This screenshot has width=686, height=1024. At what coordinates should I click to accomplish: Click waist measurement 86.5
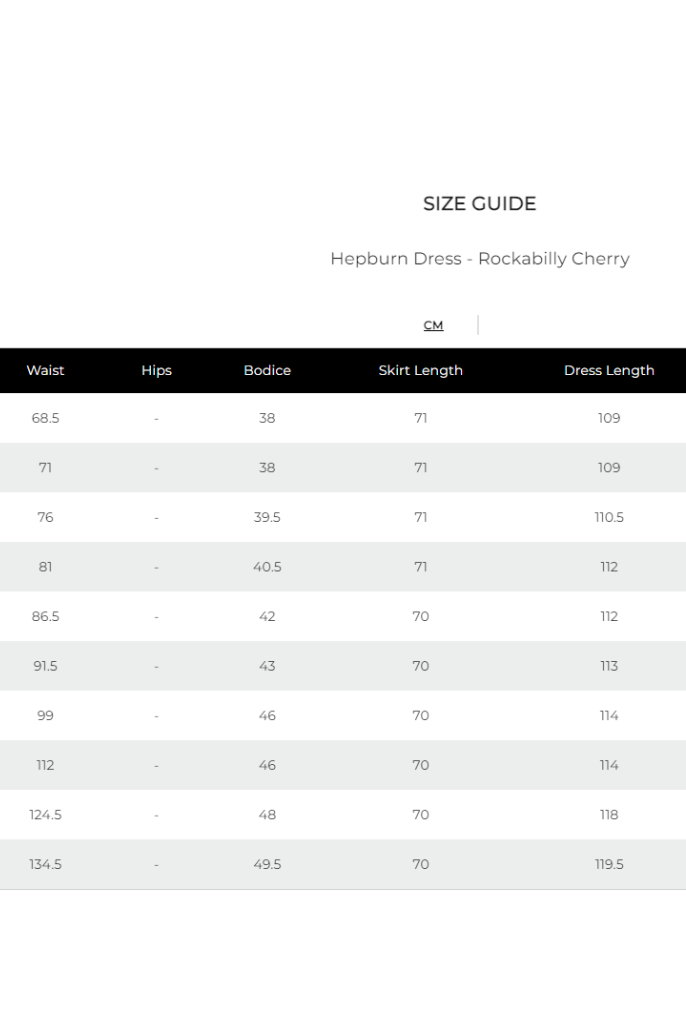45,616
